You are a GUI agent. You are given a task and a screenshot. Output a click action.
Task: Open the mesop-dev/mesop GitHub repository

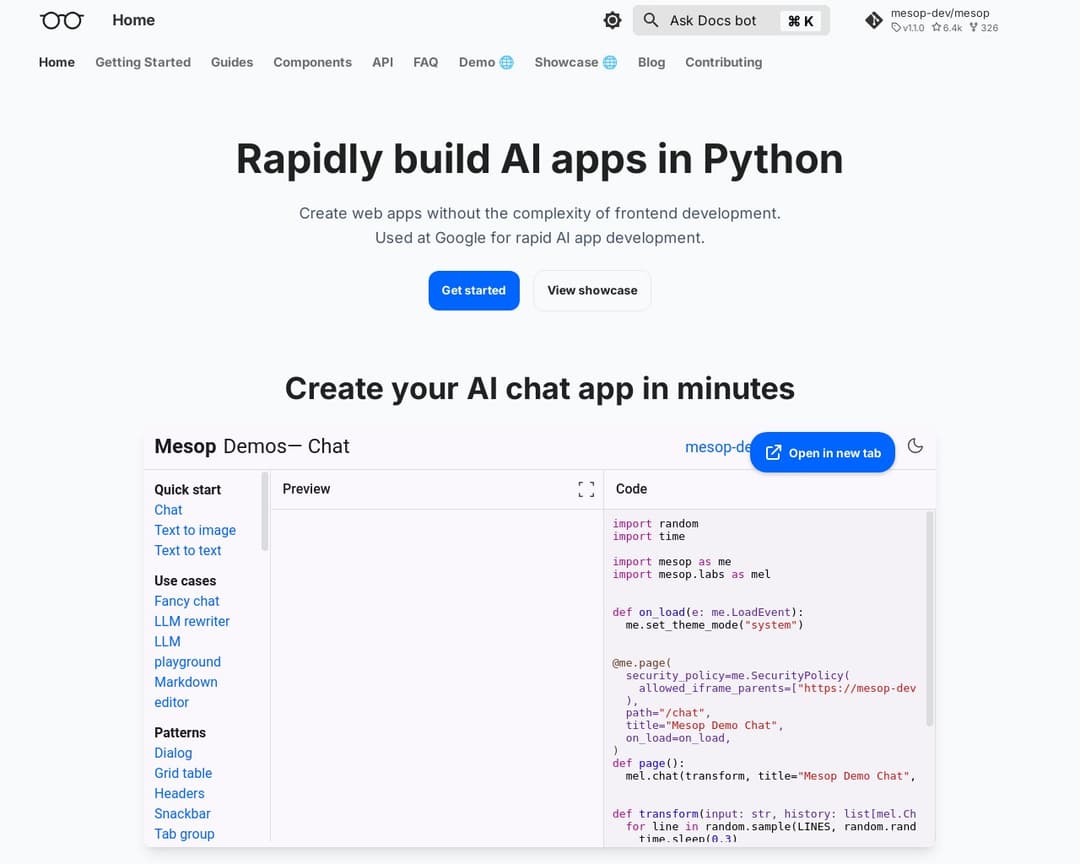coord(931,20)
